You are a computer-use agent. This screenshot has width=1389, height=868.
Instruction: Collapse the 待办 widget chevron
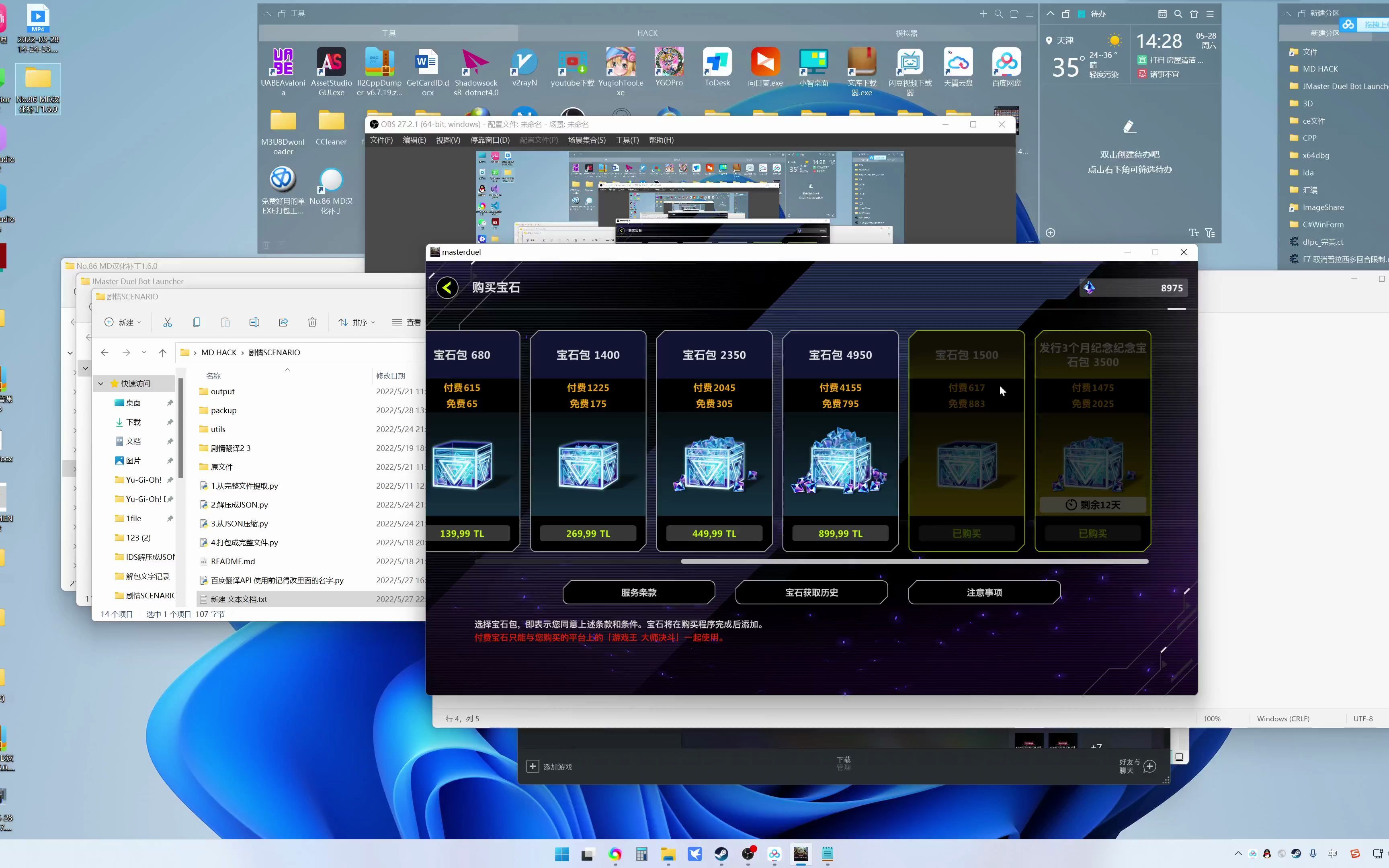click(x=1050, y=14)
